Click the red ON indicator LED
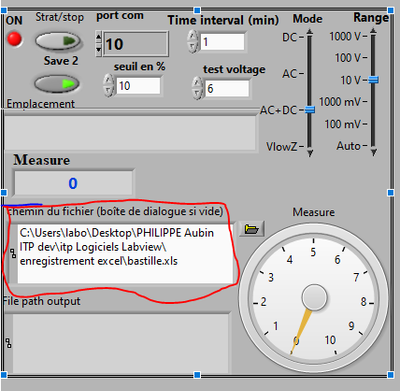Screen dimensions: 400x391 [15, 39]
